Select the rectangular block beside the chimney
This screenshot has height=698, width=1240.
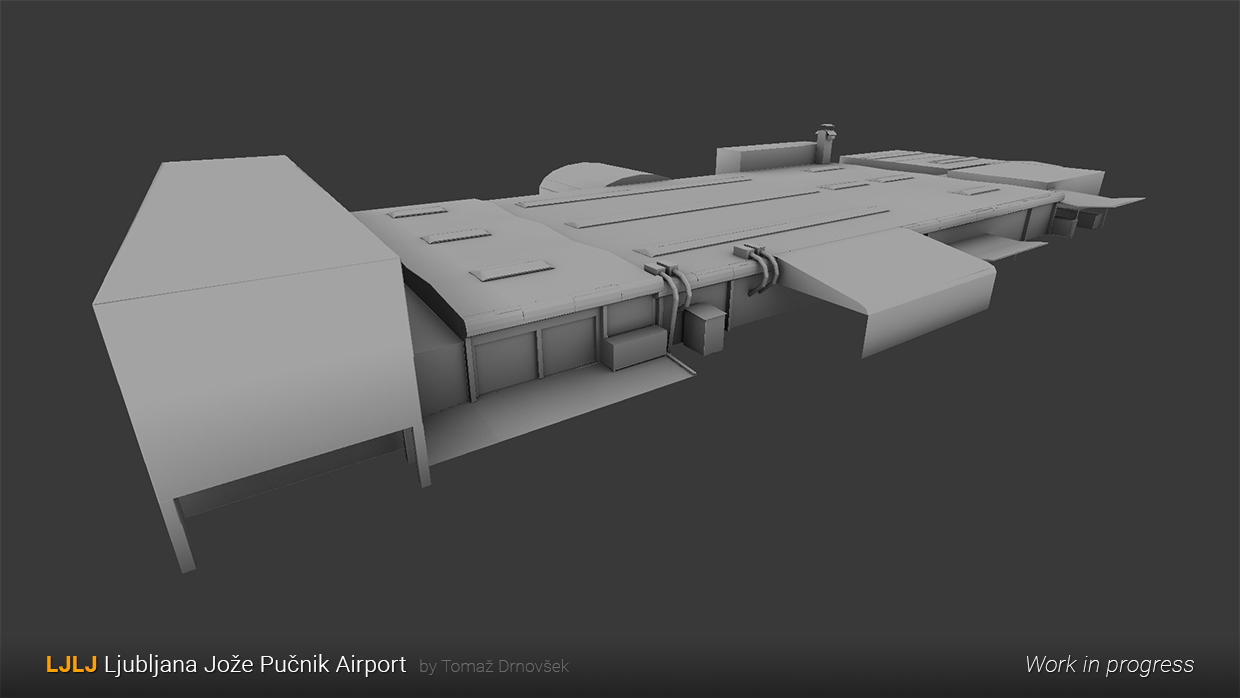(763, 159)
